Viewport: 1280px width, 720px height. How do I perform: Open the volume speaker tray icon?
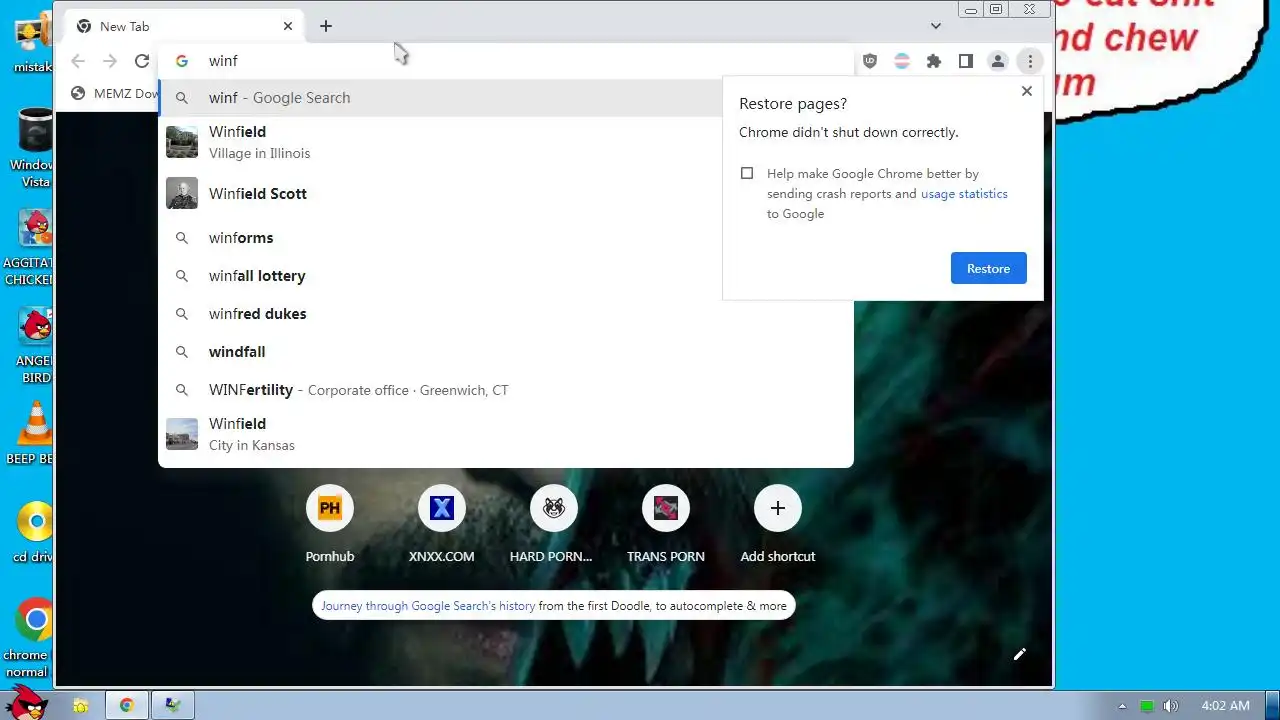tap(1171, 706)
